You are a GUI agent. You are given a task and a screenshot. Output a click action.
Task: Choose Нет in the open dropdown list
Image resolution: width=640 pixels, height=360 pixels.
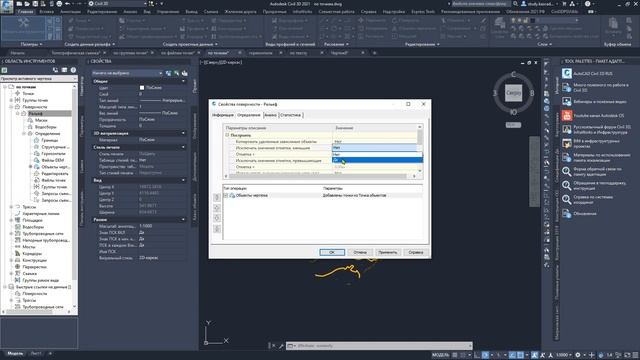coord(377,154)
